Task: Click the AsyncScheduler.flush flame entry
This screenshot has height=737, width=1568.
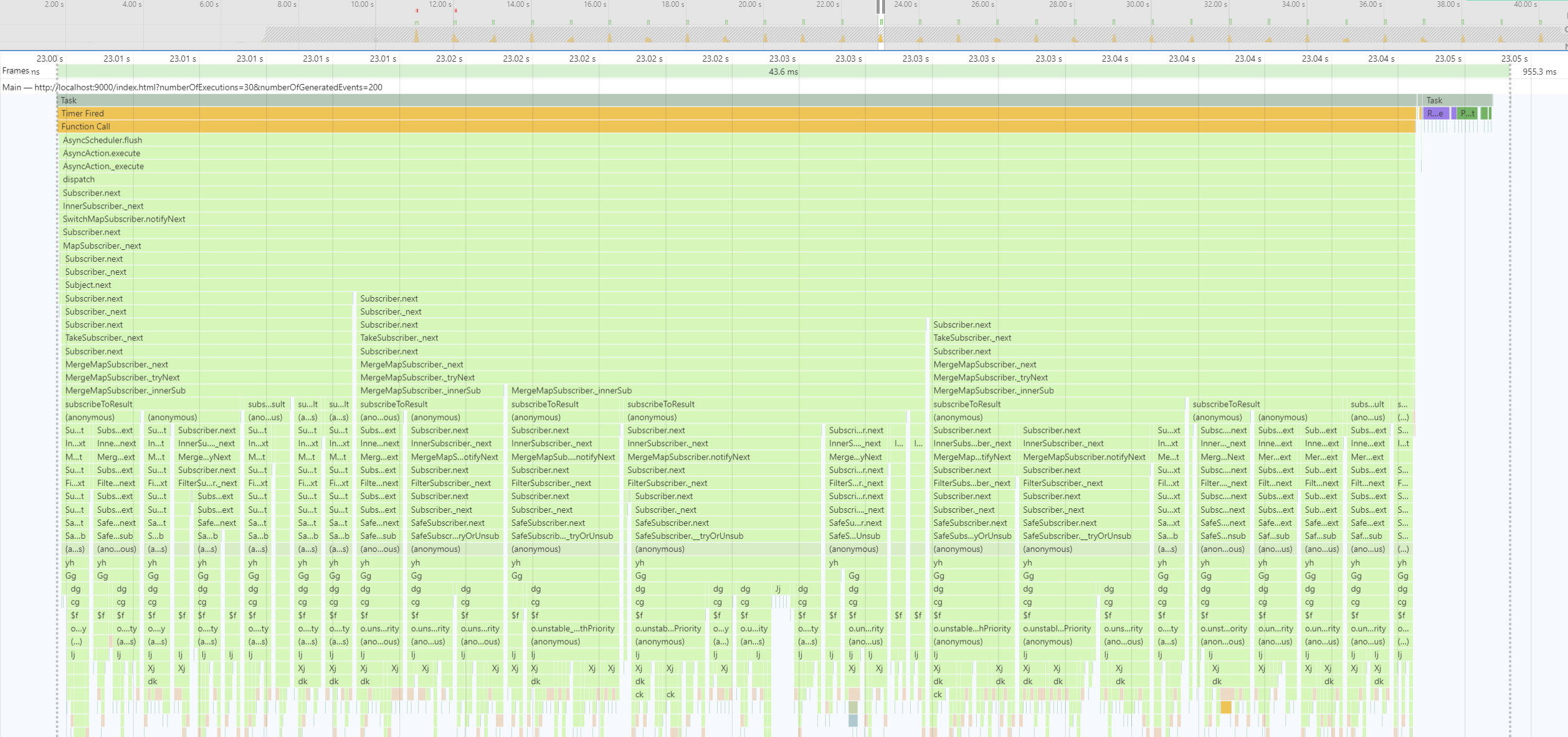Action: pos(103,140)
